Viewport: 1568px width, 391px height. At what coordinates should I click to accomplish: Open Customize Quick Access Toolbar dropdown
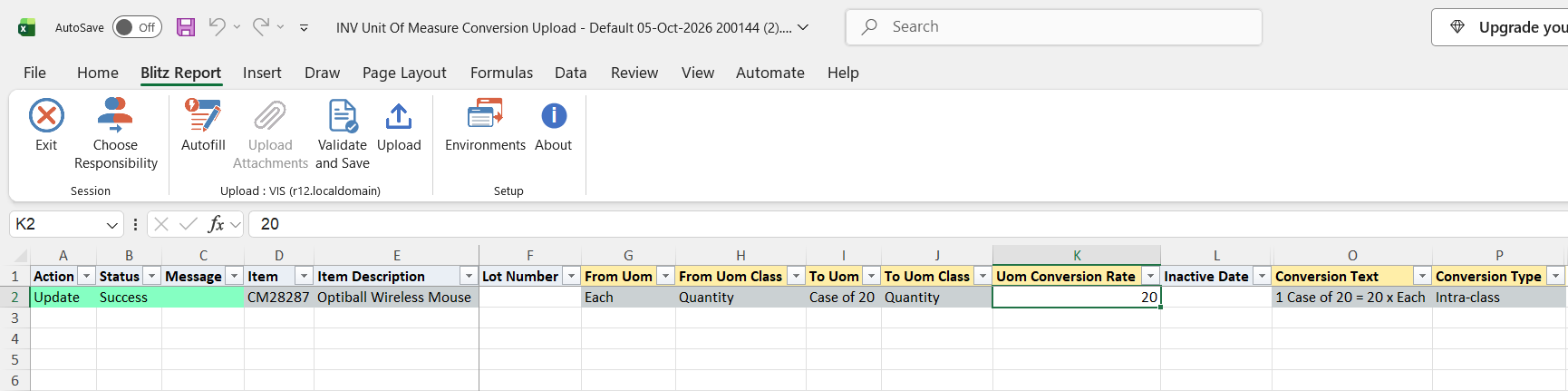point(304,28)
